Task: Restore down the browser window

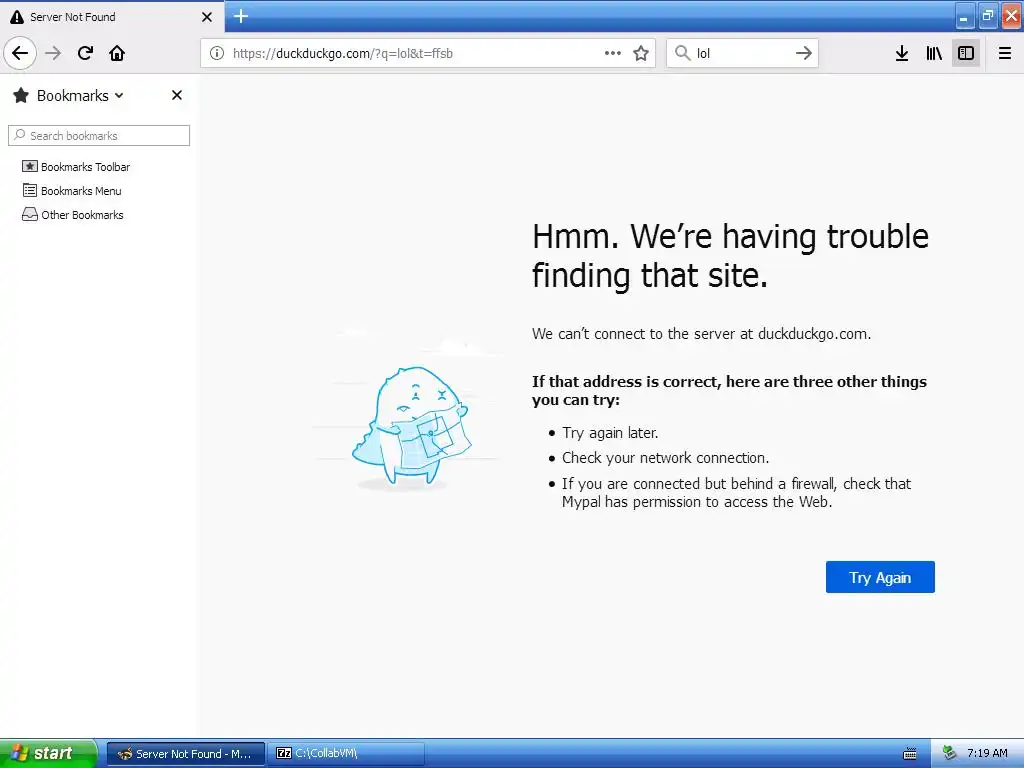Action: pyautogui.click(x=987, y=16)
